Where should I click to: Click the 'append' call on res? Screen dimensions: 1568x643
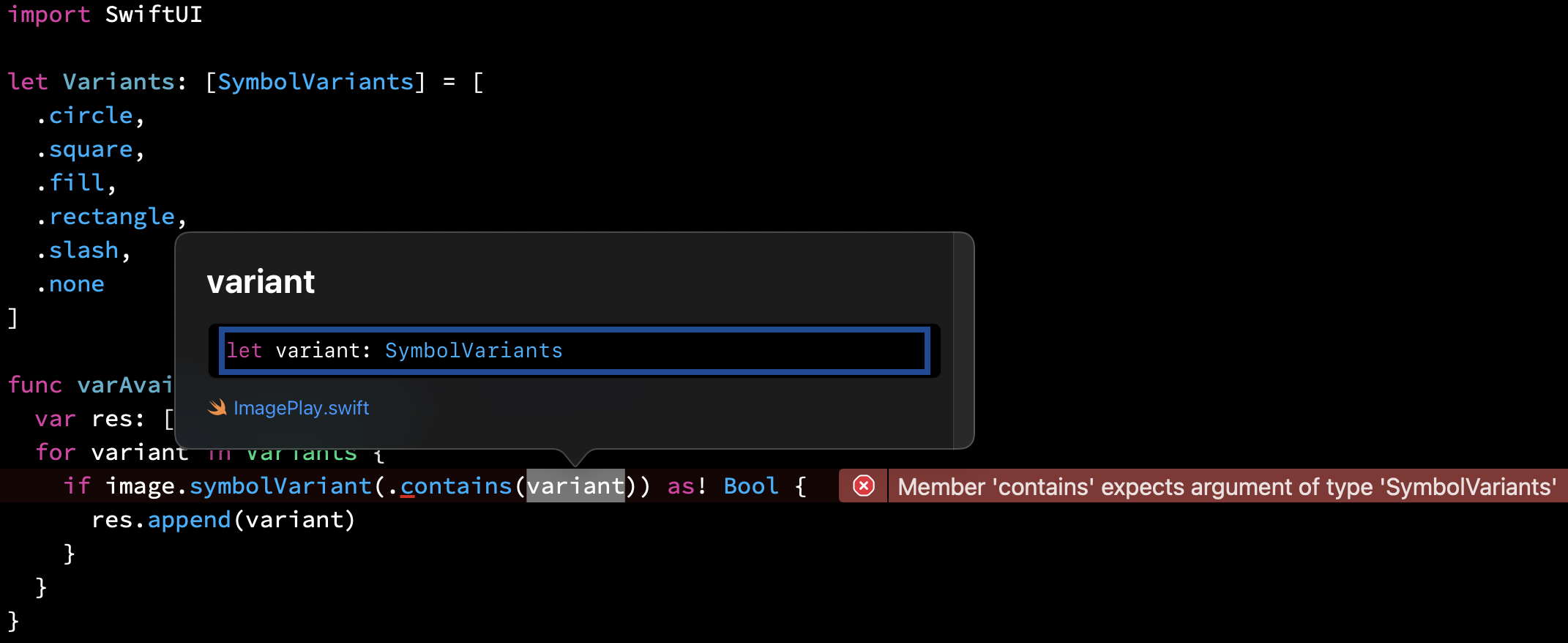(189, 519)
